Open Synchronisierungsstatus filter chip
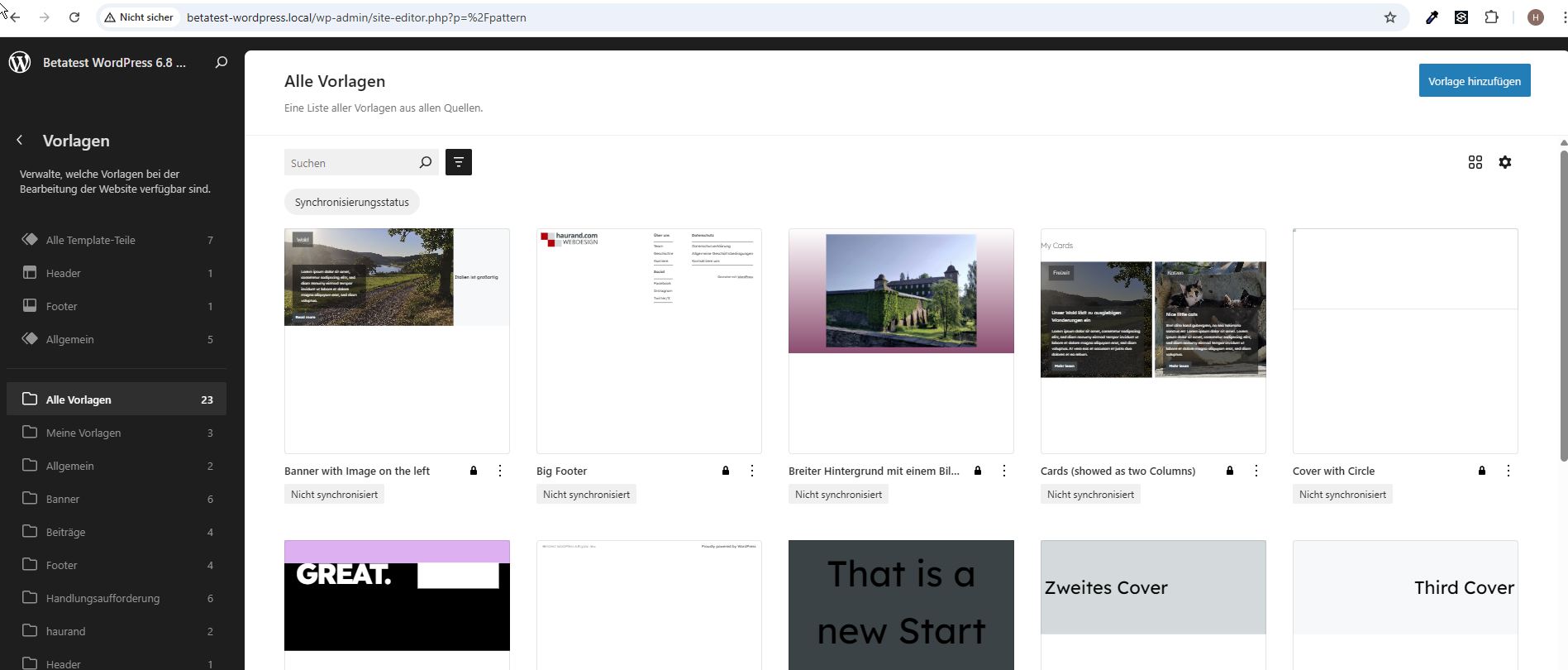The width and height of the screenshot is (1568, 670). point(352,202)
